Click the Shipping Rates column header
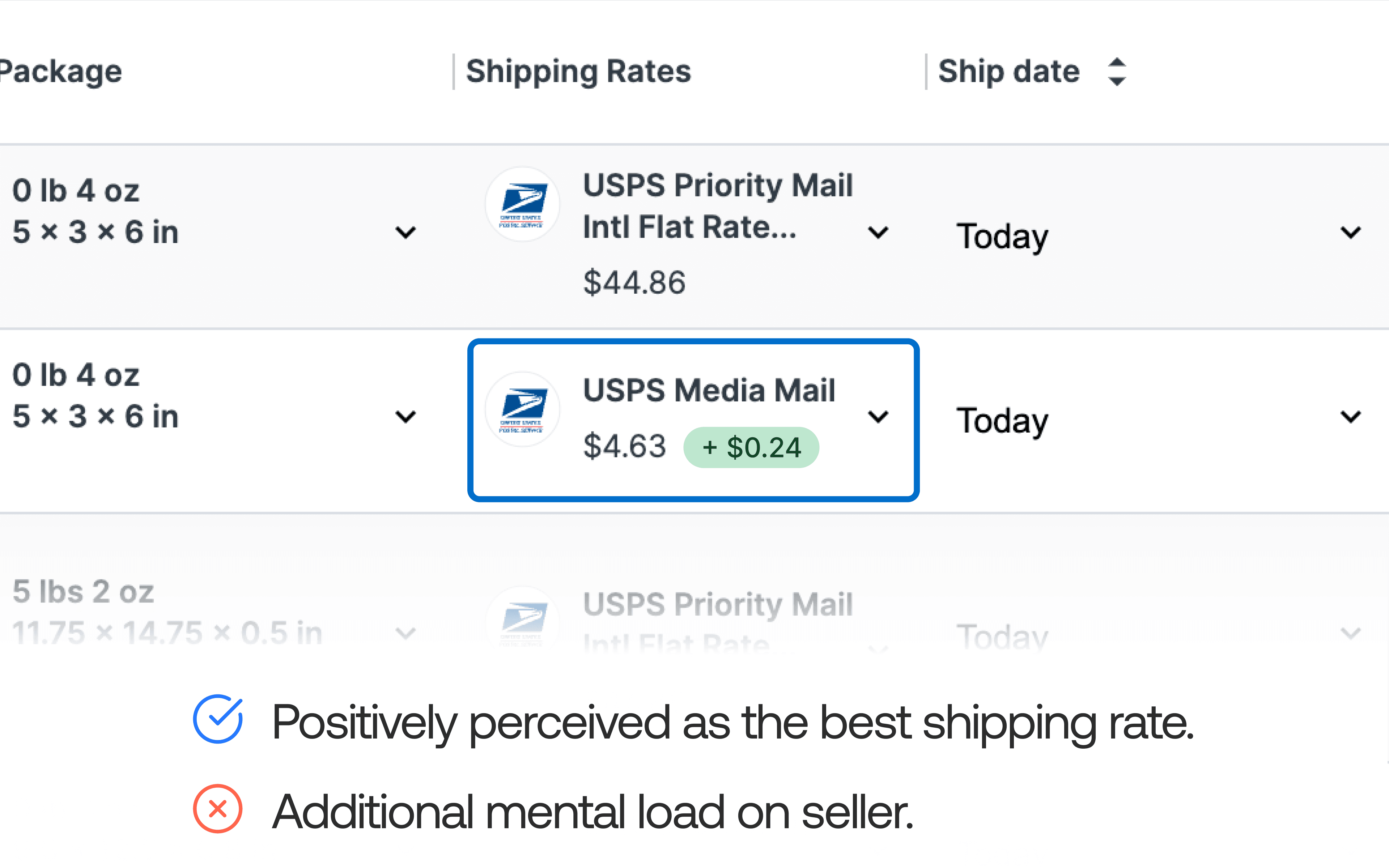This screenshot has width=1389, height=868. tap(578, 72)
